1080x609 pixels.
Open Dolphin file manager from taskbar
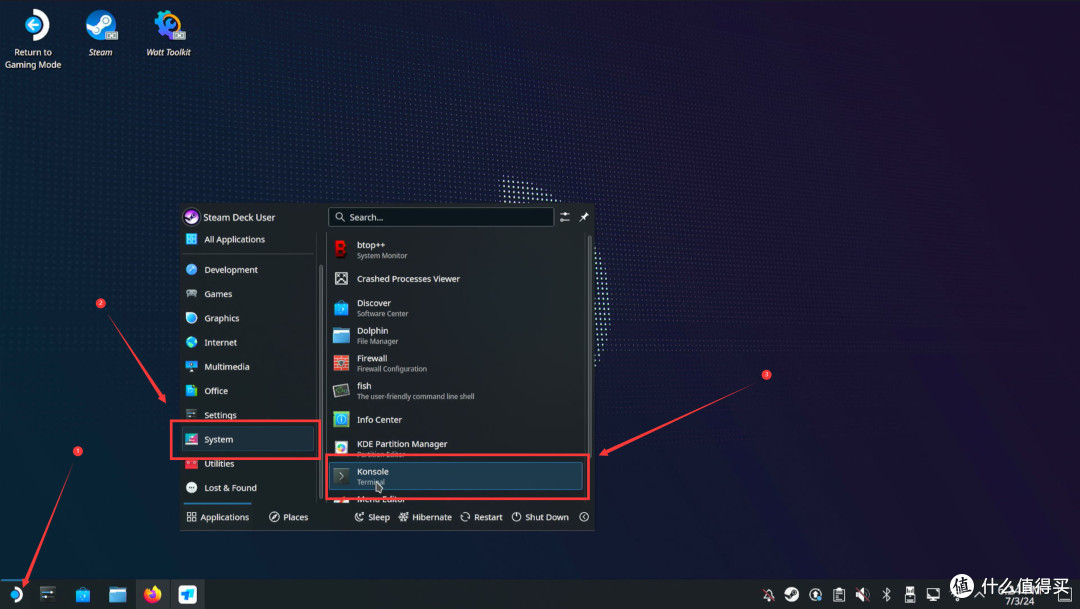tap(118, 594)
